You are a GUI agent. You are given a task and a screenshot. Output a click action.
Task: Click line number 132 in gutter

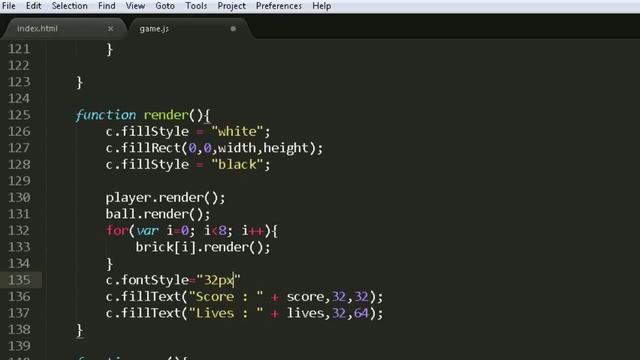(x=19, y=231)
